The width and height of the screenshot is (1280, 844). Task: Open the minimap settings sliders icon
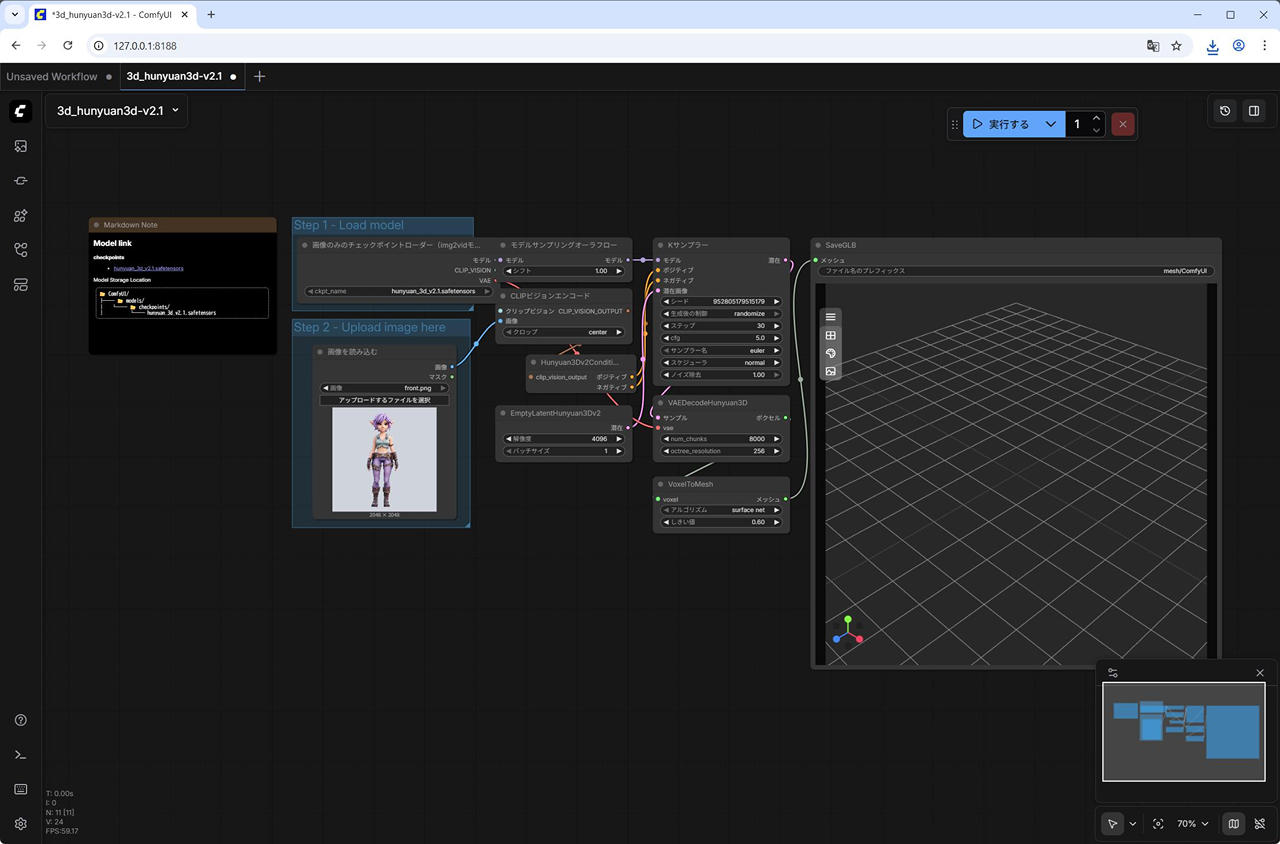[1114, 673]
